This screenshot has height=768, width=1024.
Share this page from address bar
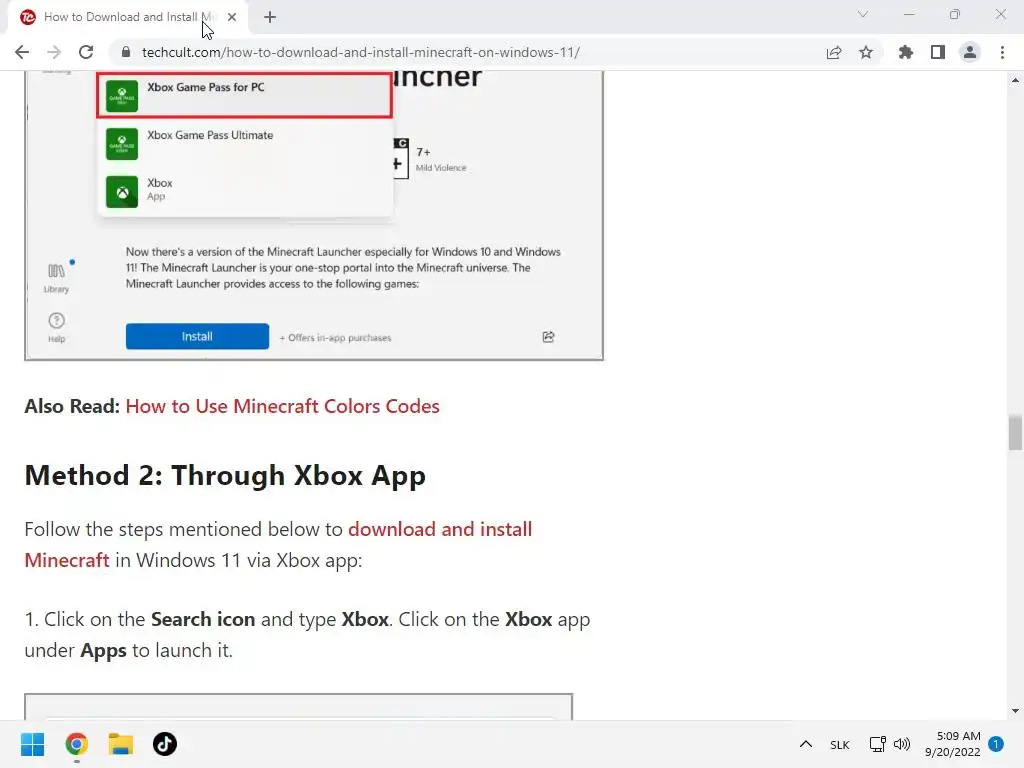[834, 52]
